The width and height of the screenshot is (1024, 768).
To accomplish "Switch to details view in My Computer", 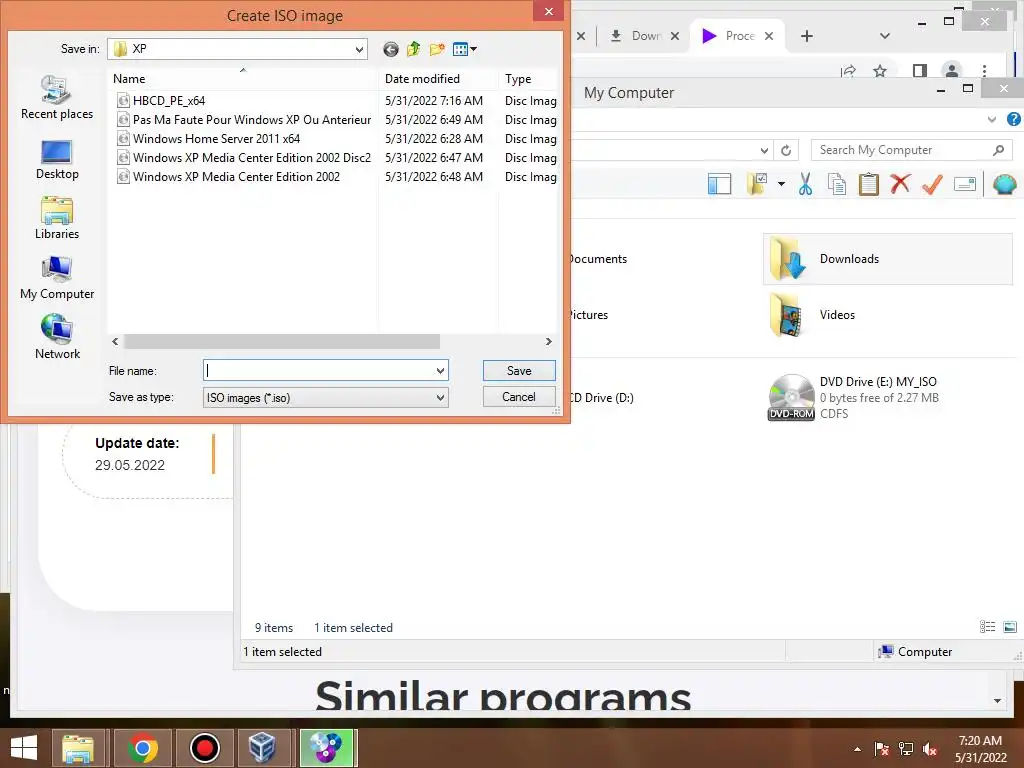I will click(x=987, y=627).
